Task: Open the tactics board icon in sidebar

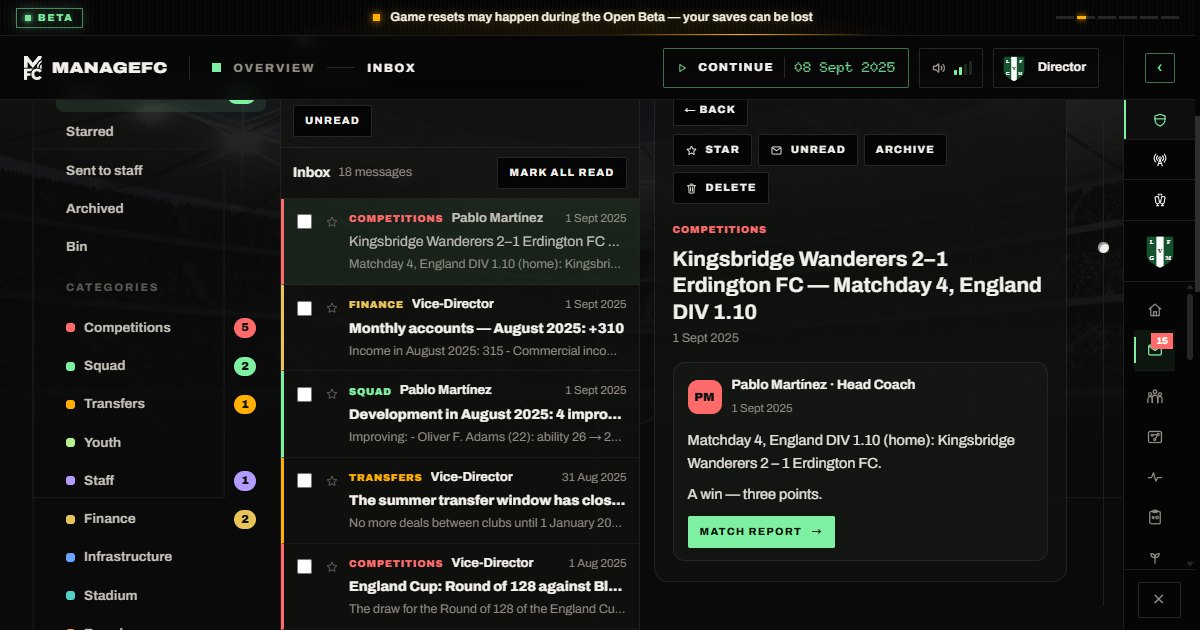Action: click(1155, 437)
